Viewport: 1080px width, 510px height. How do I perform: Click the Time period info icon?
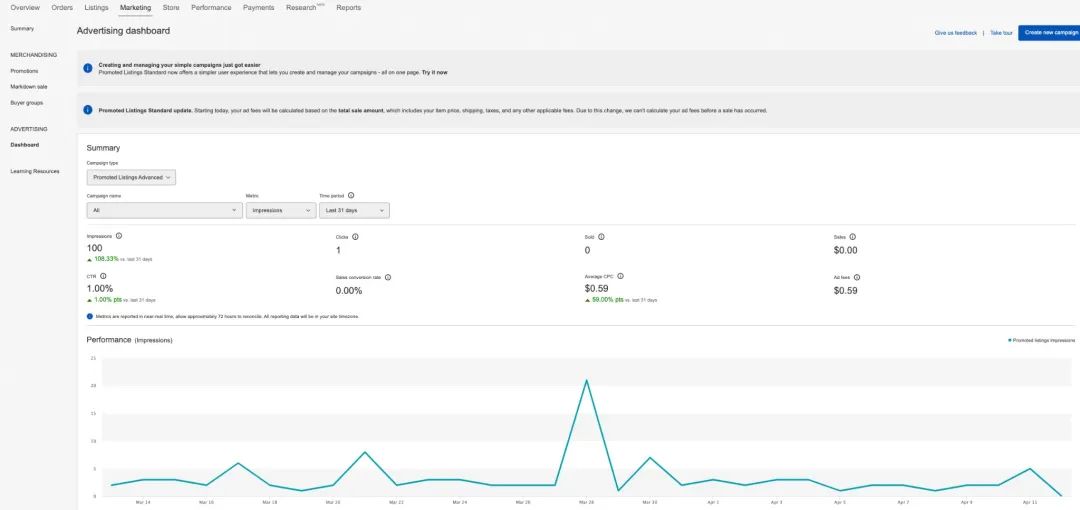click(351, 196)
